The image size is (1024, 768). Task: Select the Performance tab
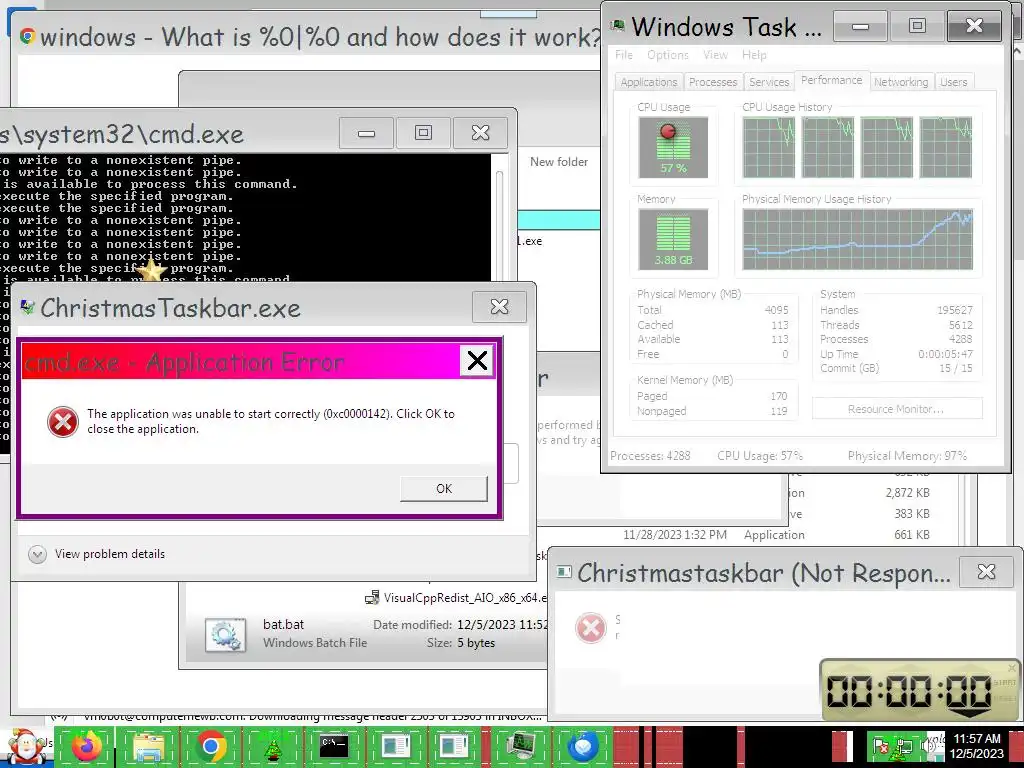pos(831,80)
